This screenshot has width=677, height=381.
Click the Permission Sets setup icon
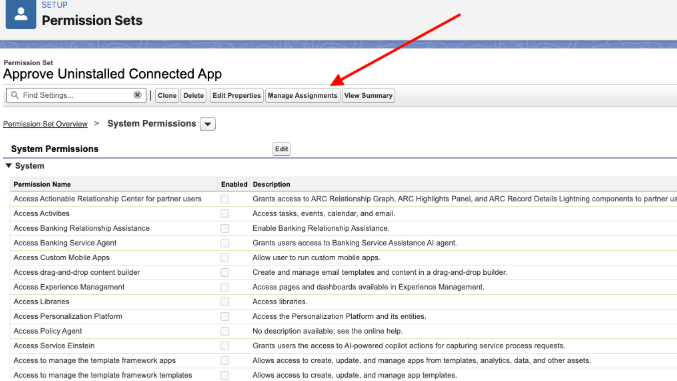point(21,14)
